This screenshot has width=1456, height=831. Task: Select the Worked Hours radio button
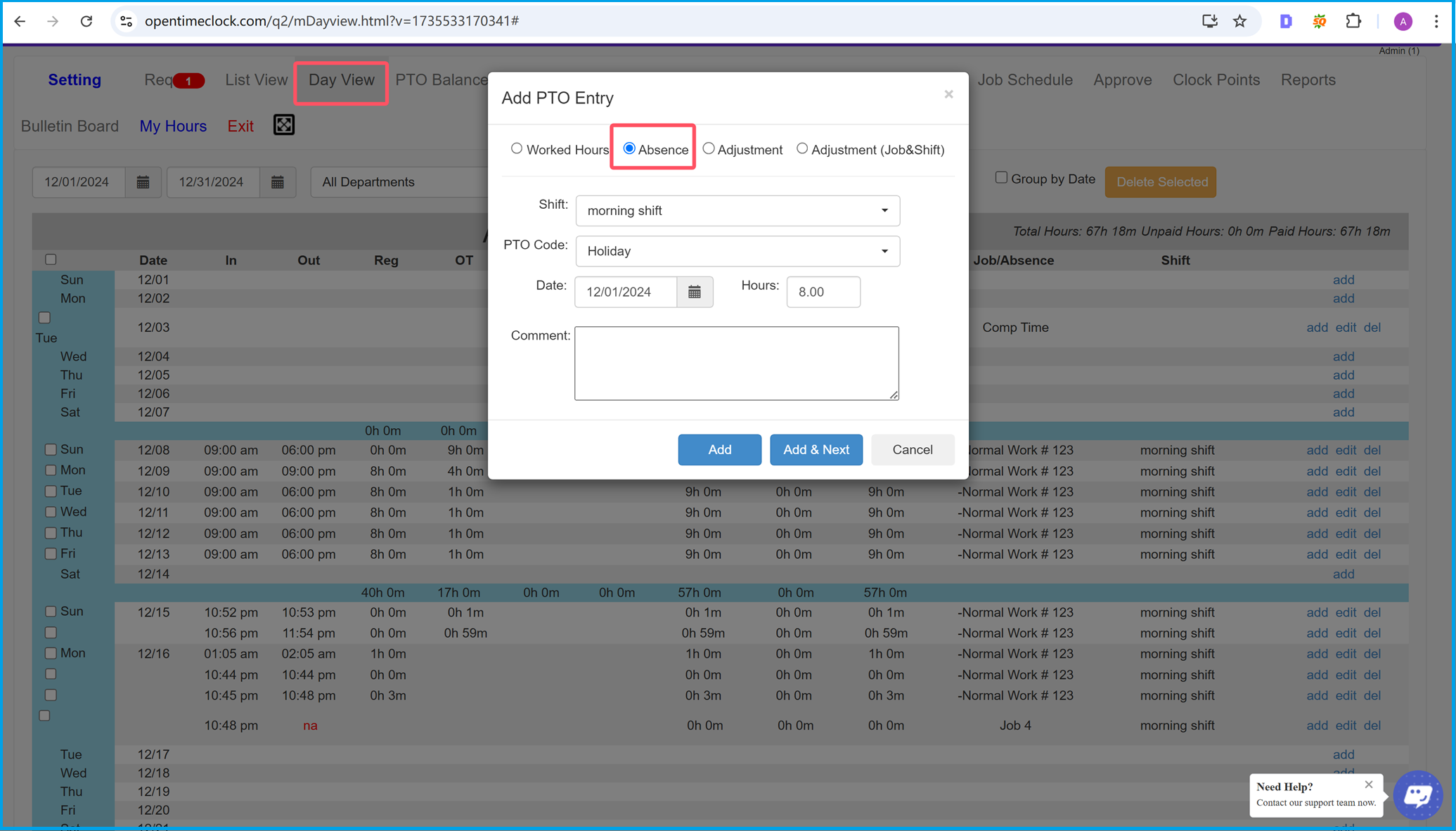(517, 148)
